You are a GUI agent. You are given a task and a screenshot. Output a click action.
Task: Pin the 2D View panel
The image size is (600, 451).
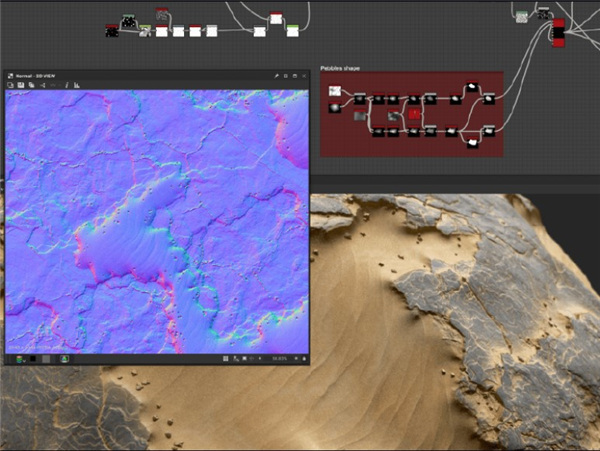276,76
